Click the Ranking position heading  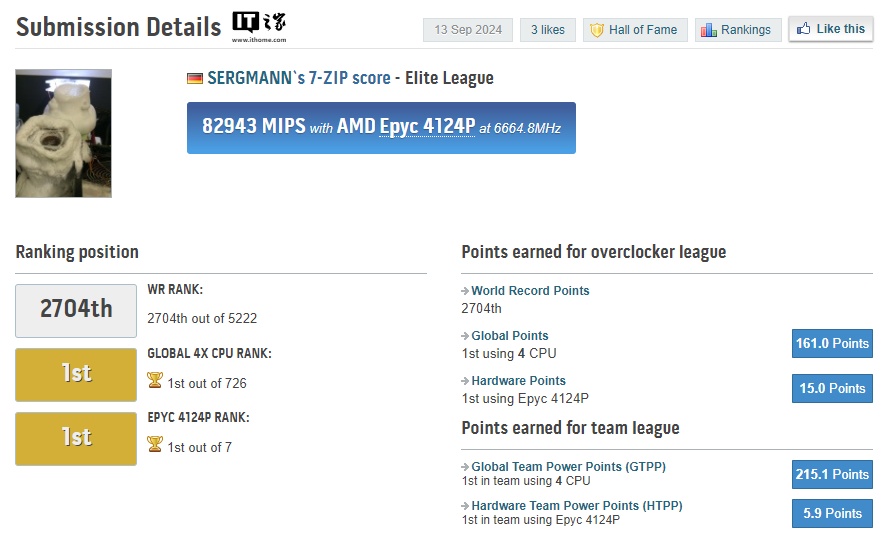click(77, 252)
